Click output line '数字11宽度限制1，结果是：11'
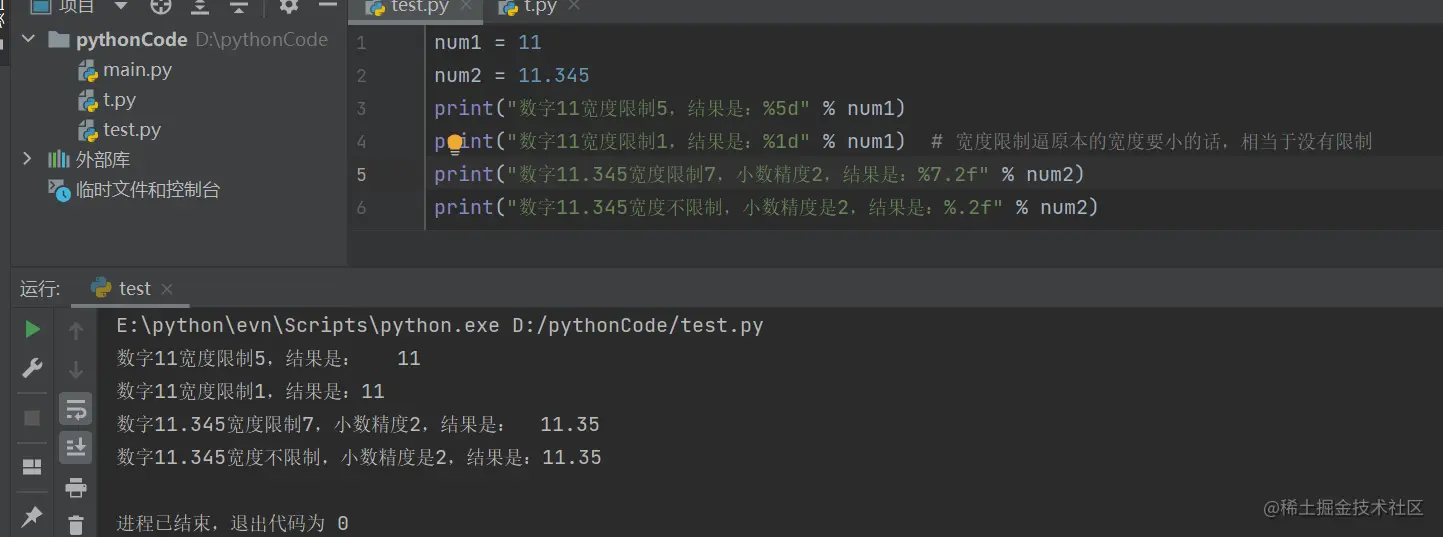Image resolution: width=1443 pixels, height=537 pixels. pos(250,392)
